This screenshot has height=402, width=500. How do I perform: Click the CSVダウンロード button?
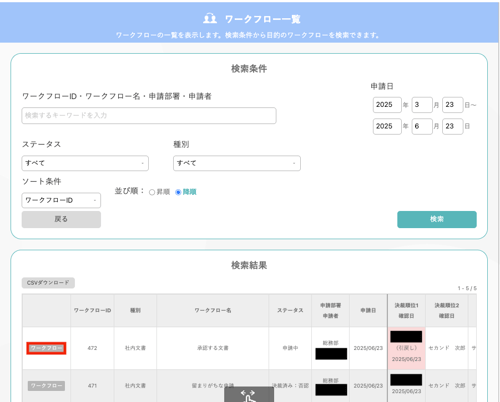[48, 283]
